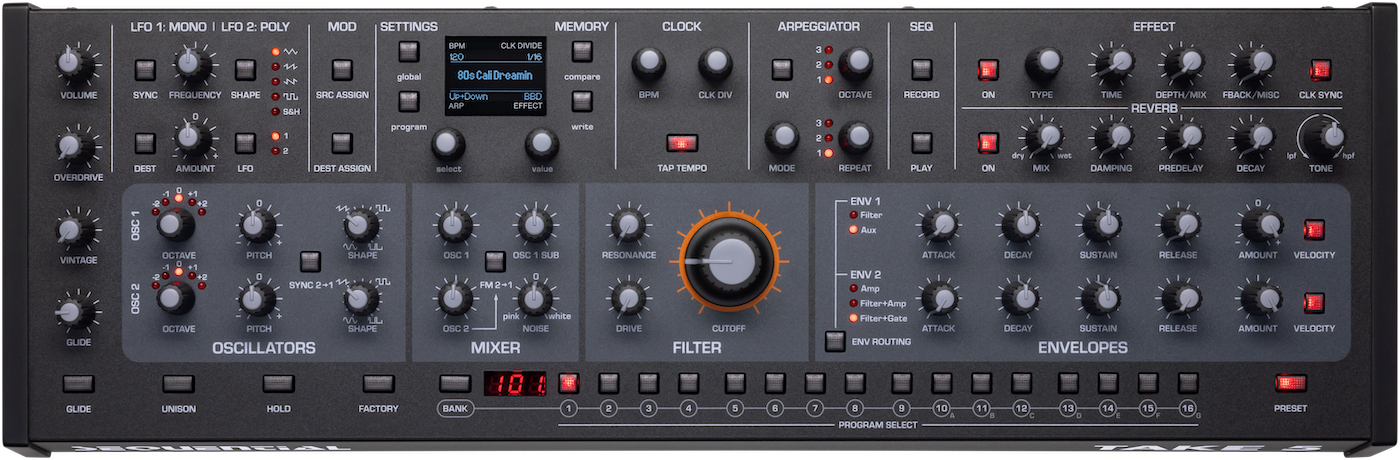
Task: Click the sequencer RECORD button
Action: pos(921,69)
